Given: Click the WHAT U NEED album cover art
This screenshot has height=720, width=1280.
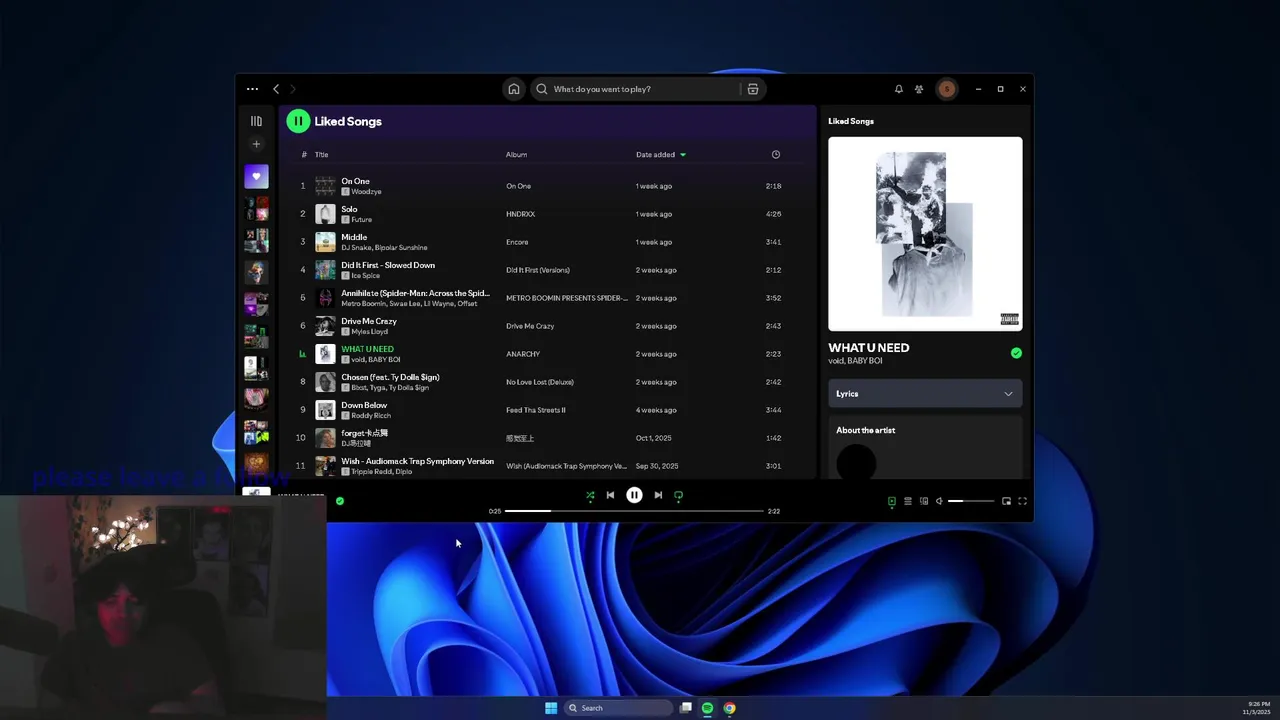Looking at the screenshot, I should click(925, 234).
